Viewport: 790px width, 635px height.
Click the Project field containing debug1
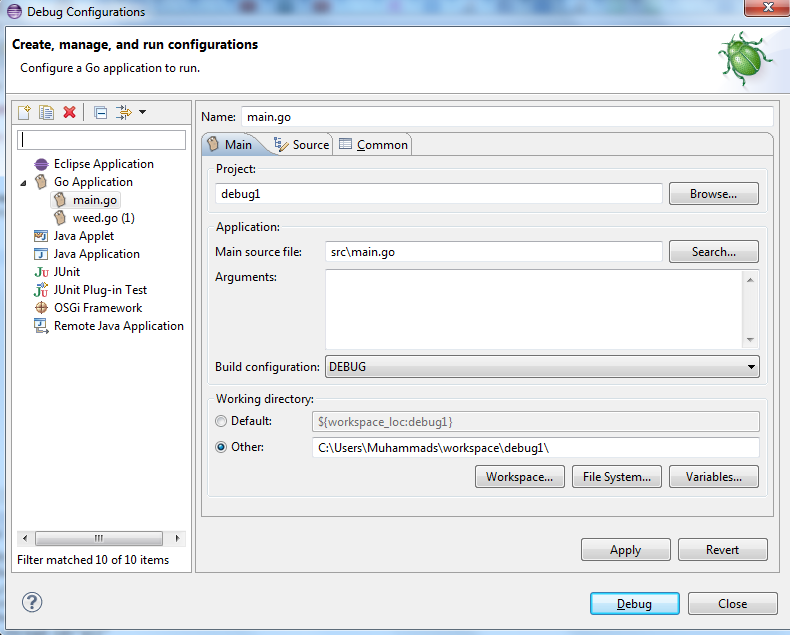438,194
